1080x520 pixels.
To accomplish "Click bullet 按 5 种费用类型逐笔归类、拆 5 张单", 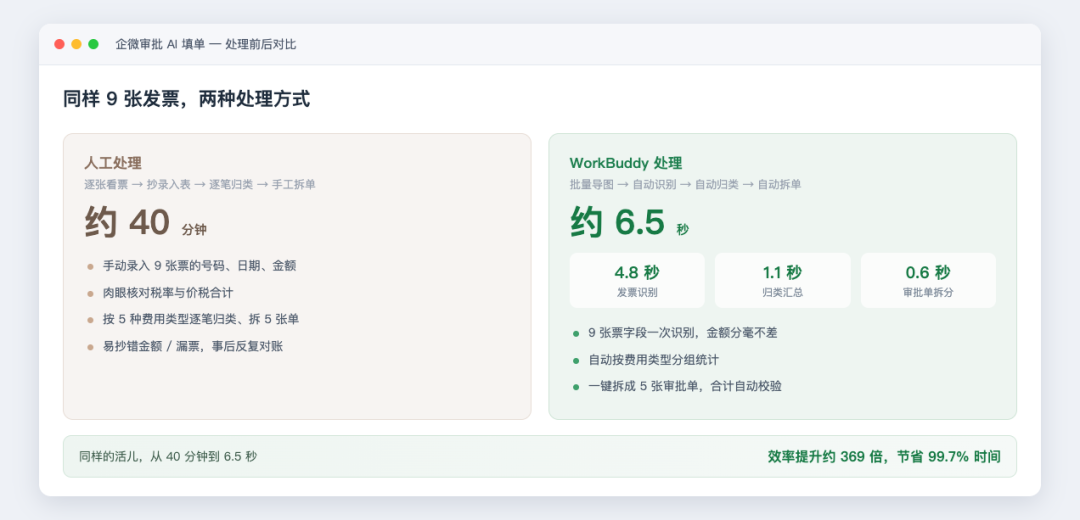I will click(201, 320).
